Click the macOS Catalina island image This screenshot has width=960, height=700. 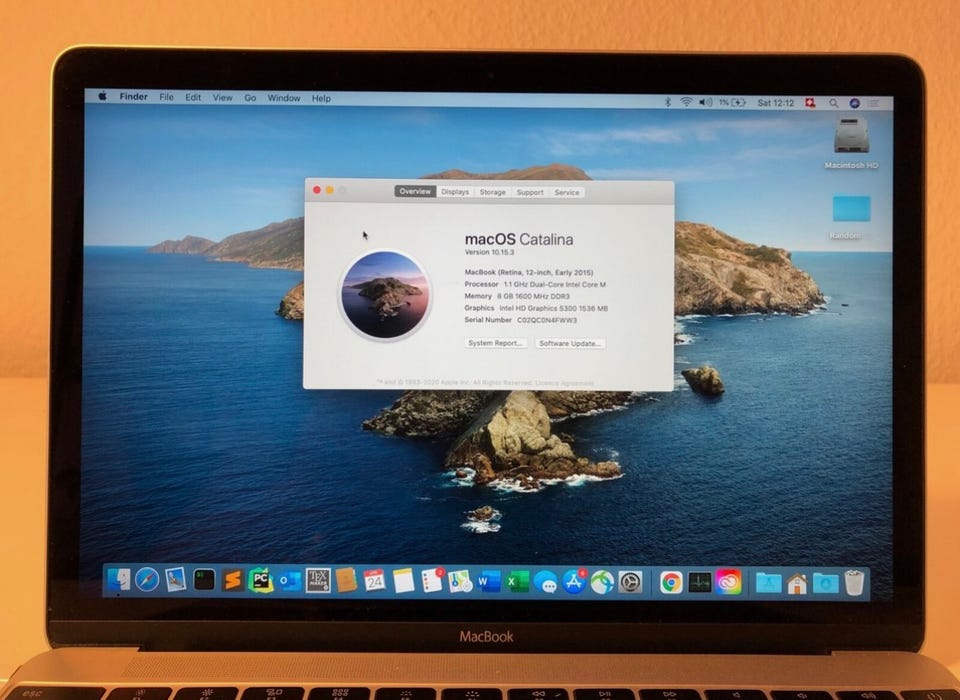[385, 295]
